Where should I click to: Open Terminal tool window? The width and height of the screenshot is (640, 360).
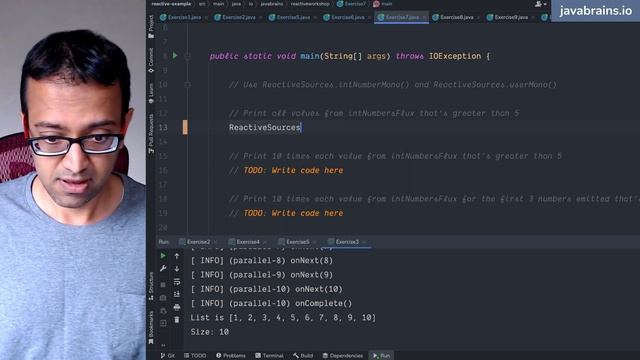pos(269,356)
